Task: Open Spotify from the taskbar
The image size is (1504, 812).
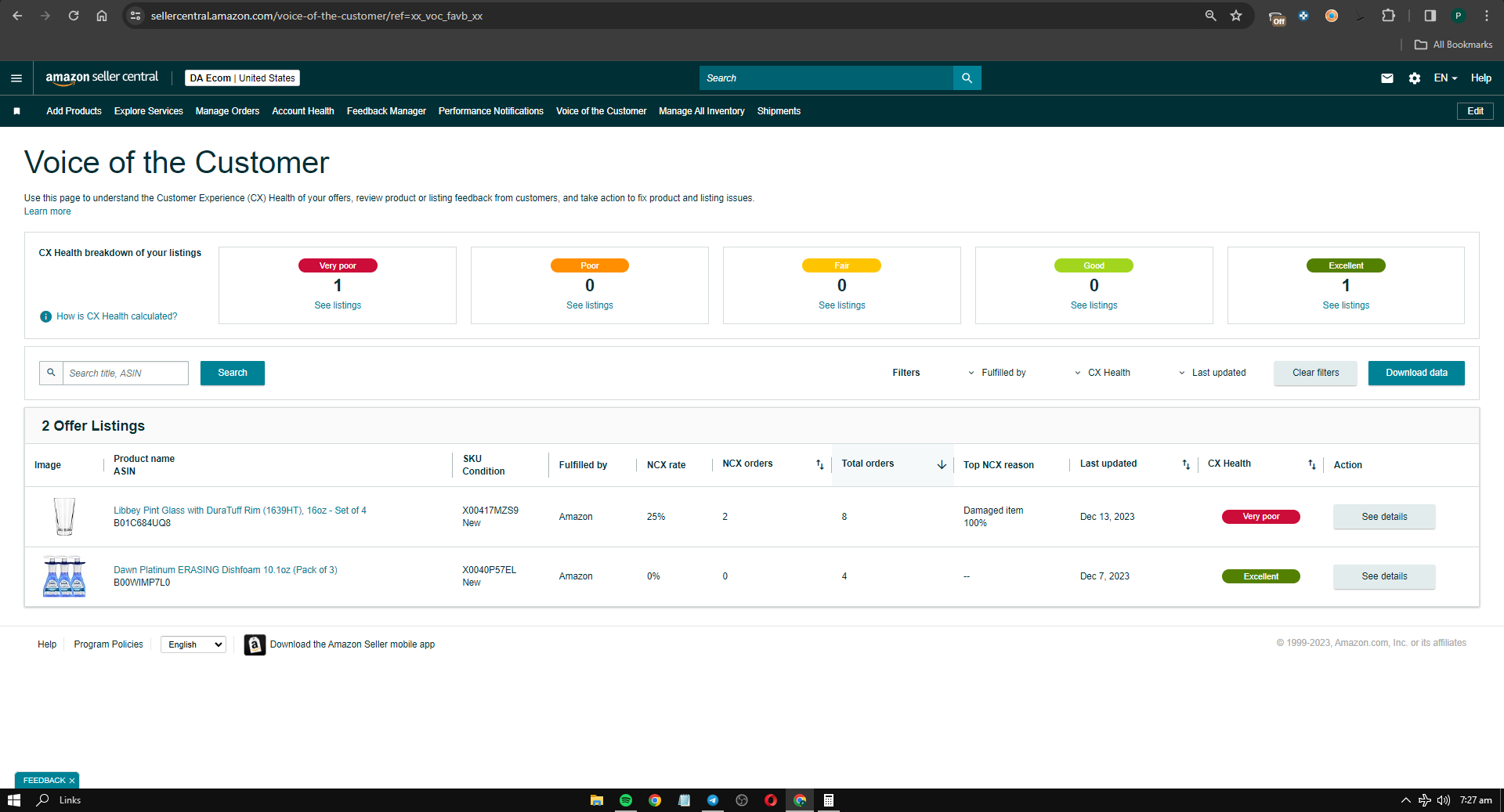Action: coord(626,800)
